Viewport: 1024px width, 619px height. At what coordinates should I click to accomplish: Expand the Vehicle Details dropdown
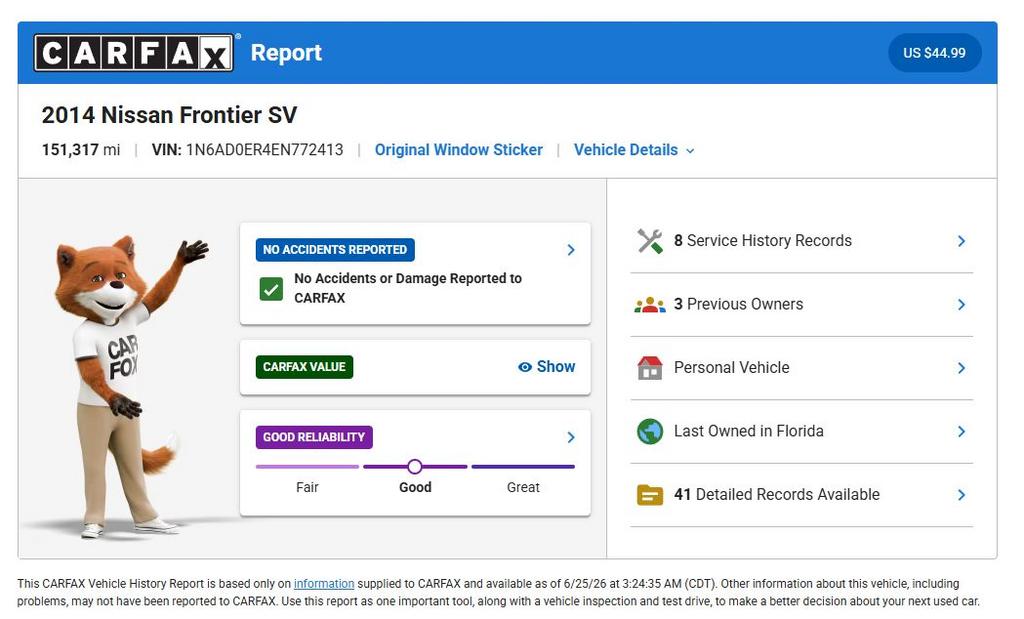click(x=633, y=150)
